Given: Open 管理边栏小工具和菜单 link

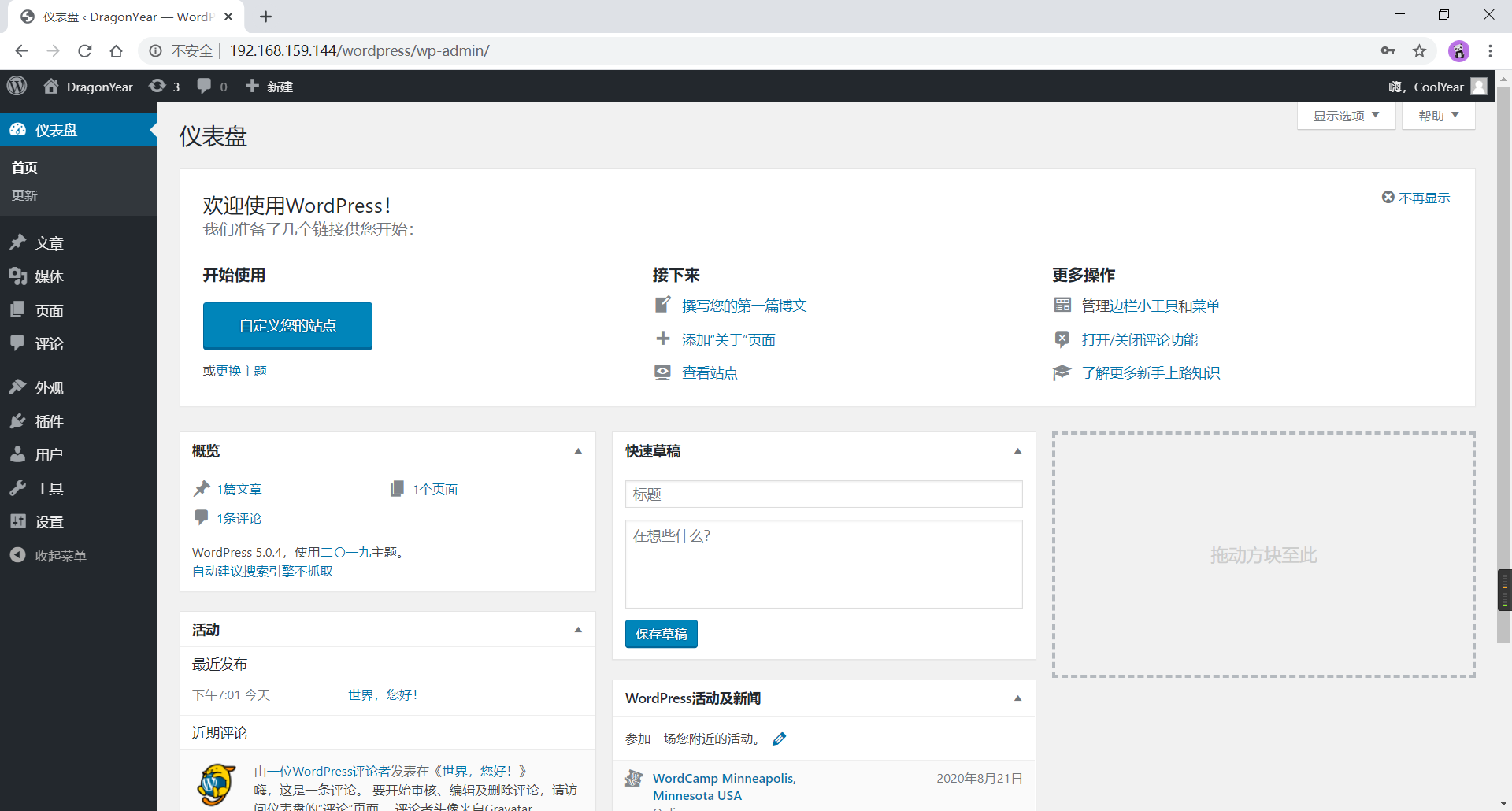Looking at the screenshot, I should [x=1151, y=306].
